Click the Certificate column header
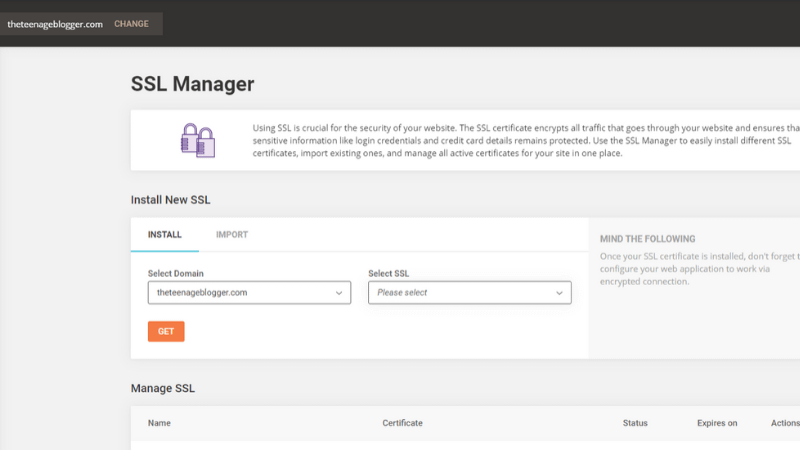The width and height of the screenshot is (800, 450). coord(403,423)
